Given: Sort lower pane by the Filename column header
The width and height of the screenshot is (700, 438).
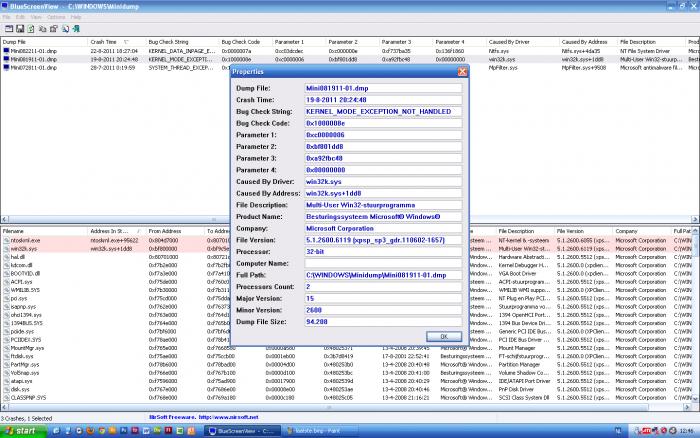Looking at the screenshot, I should (44, 231).
